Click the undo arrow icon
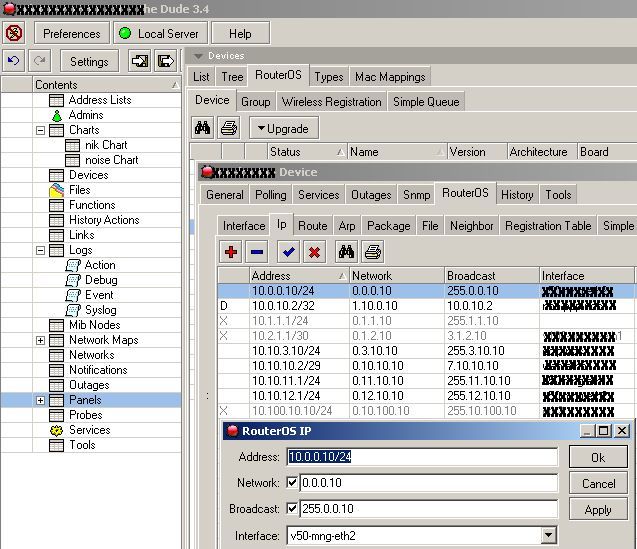The width and height of the screenshot is (637, 549). tap(13, 61)
